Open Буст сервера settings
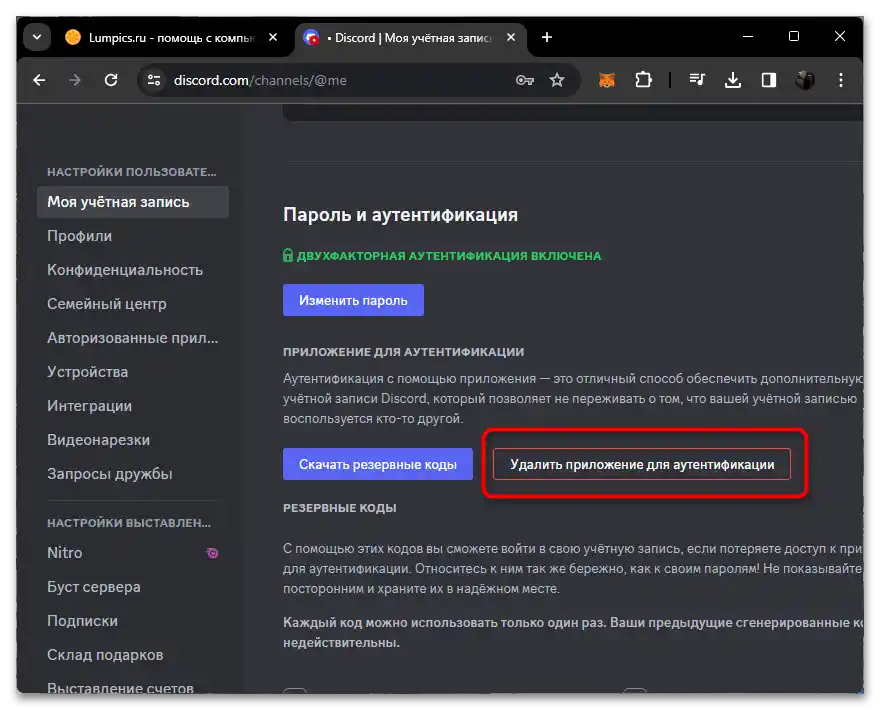 132,587
